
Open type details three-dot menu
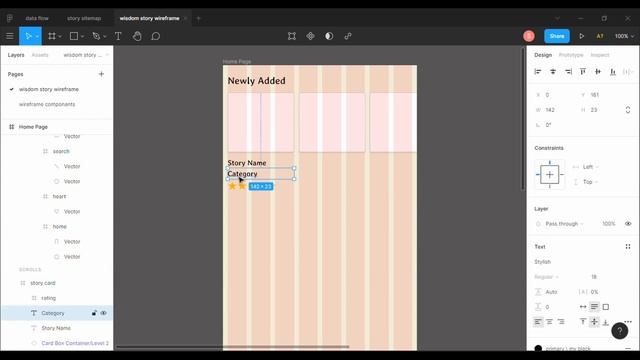click(x=628, y=322)
